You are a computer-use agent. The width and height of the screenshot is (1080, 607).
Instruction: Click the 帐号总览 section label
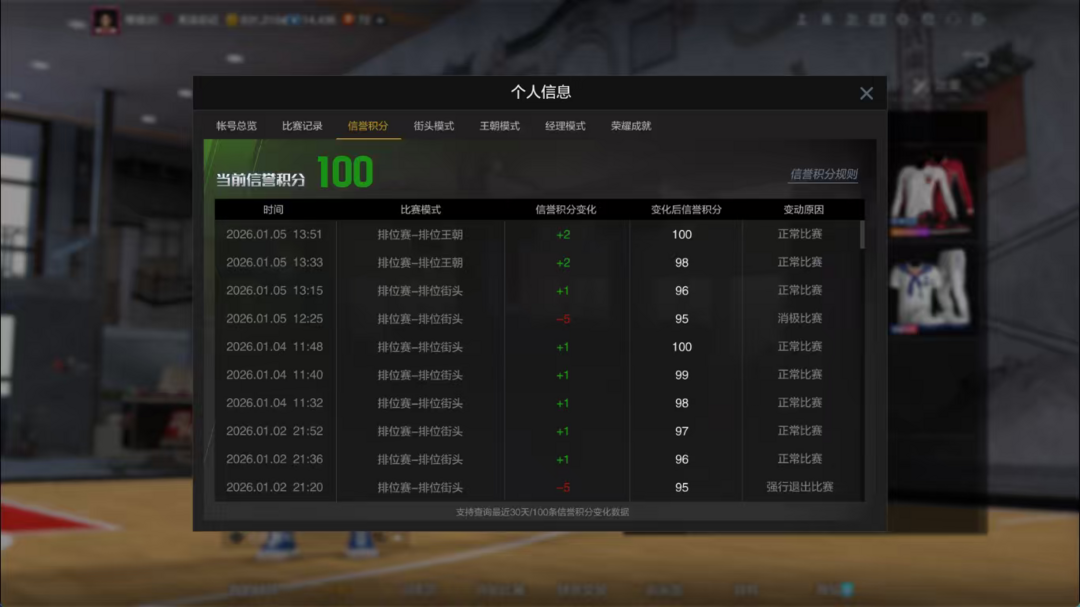(x=235, y=126)
